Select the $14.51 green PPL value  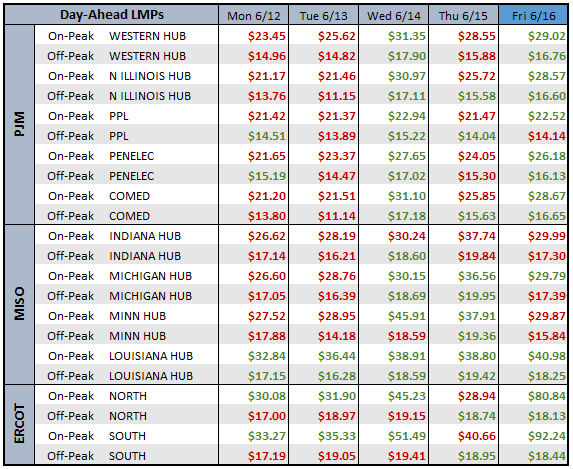click(266, 136)
